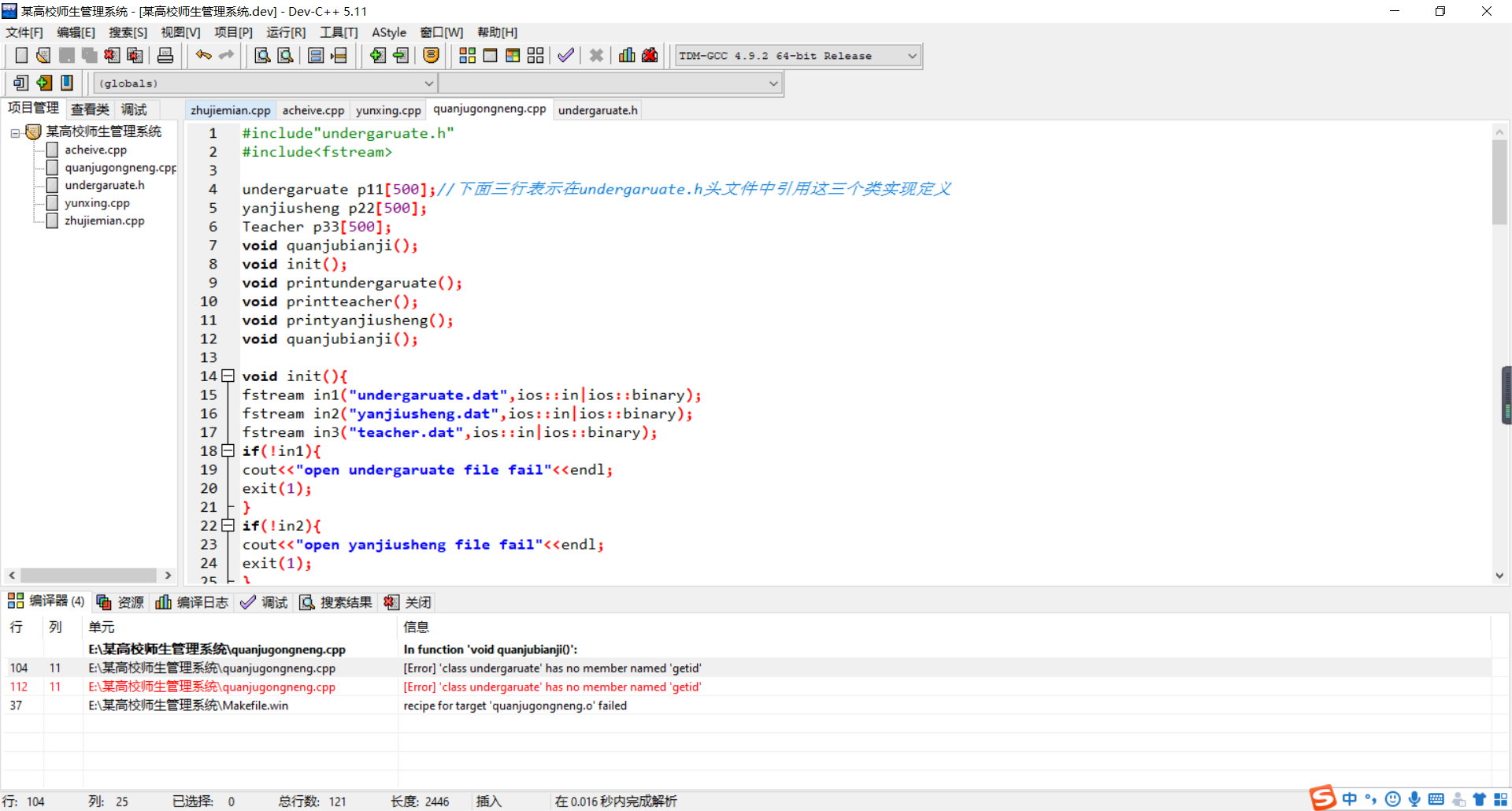Show the 编译日志 compile log tab

click(192, 602)
